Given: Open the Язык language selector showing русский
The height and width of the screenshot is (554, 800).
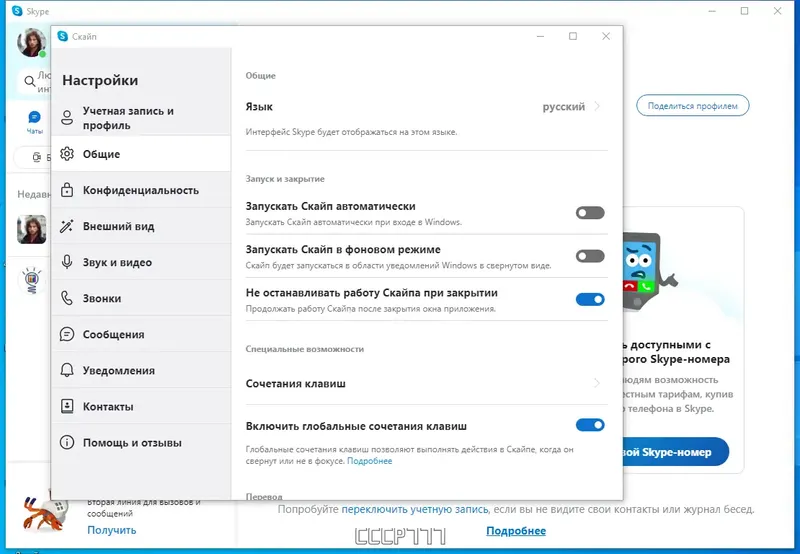Looking at the screenshot, I should pyautogui.click(x=427, y=107).
